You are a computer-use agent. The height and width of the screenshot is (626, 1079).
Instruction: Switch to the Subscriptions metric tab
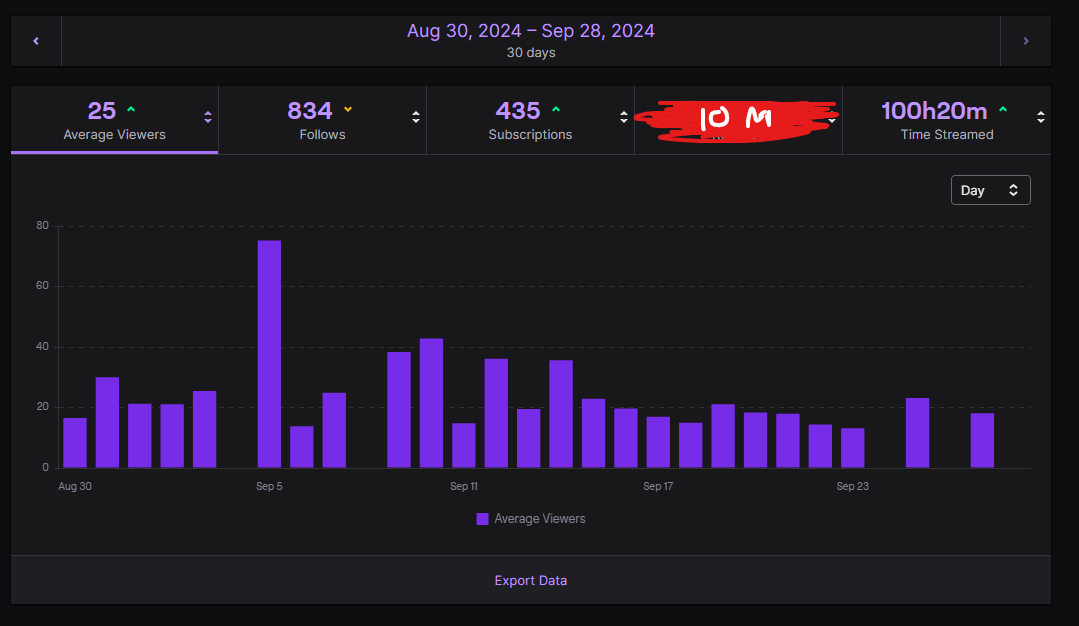pyautogui.click(x=530, y=120)
